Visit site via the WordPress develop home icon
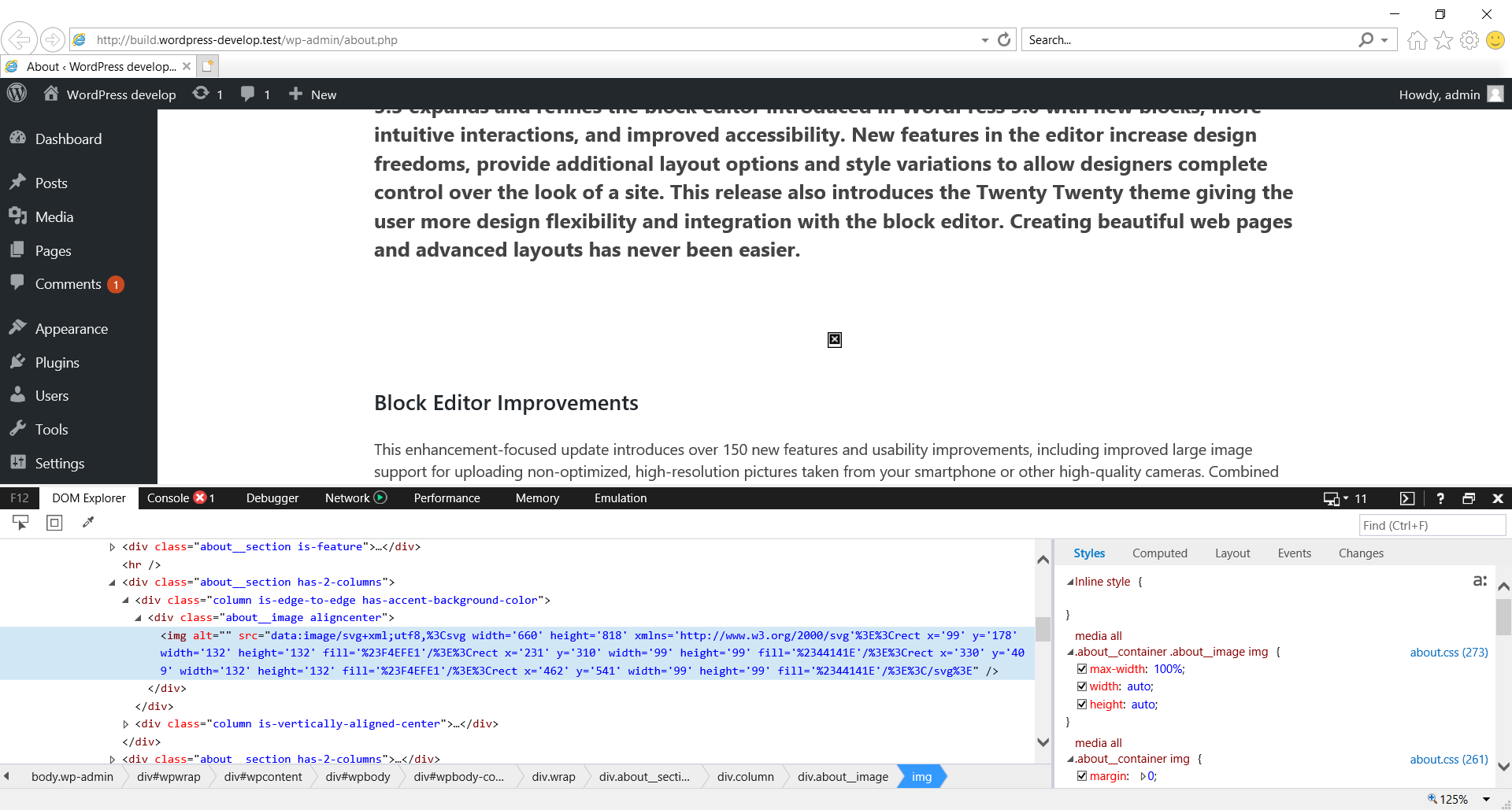 pos(51,94)
